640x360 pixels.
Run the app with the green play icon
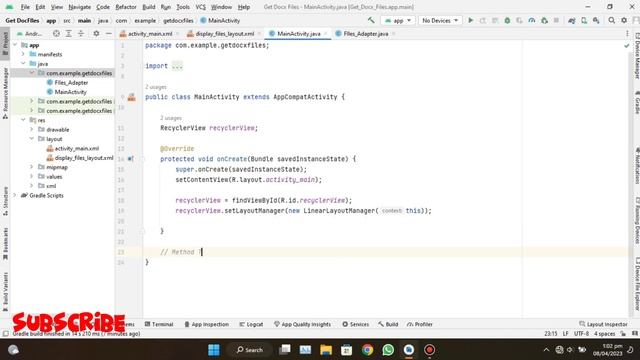[470, 20]
